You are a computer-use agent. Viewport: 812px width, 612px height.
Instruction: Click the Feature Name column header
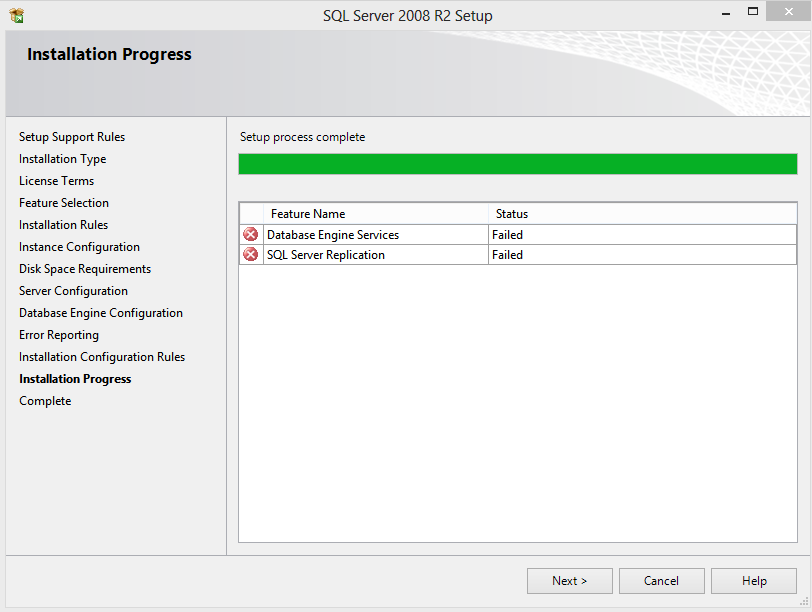click(x=376, y=214)
